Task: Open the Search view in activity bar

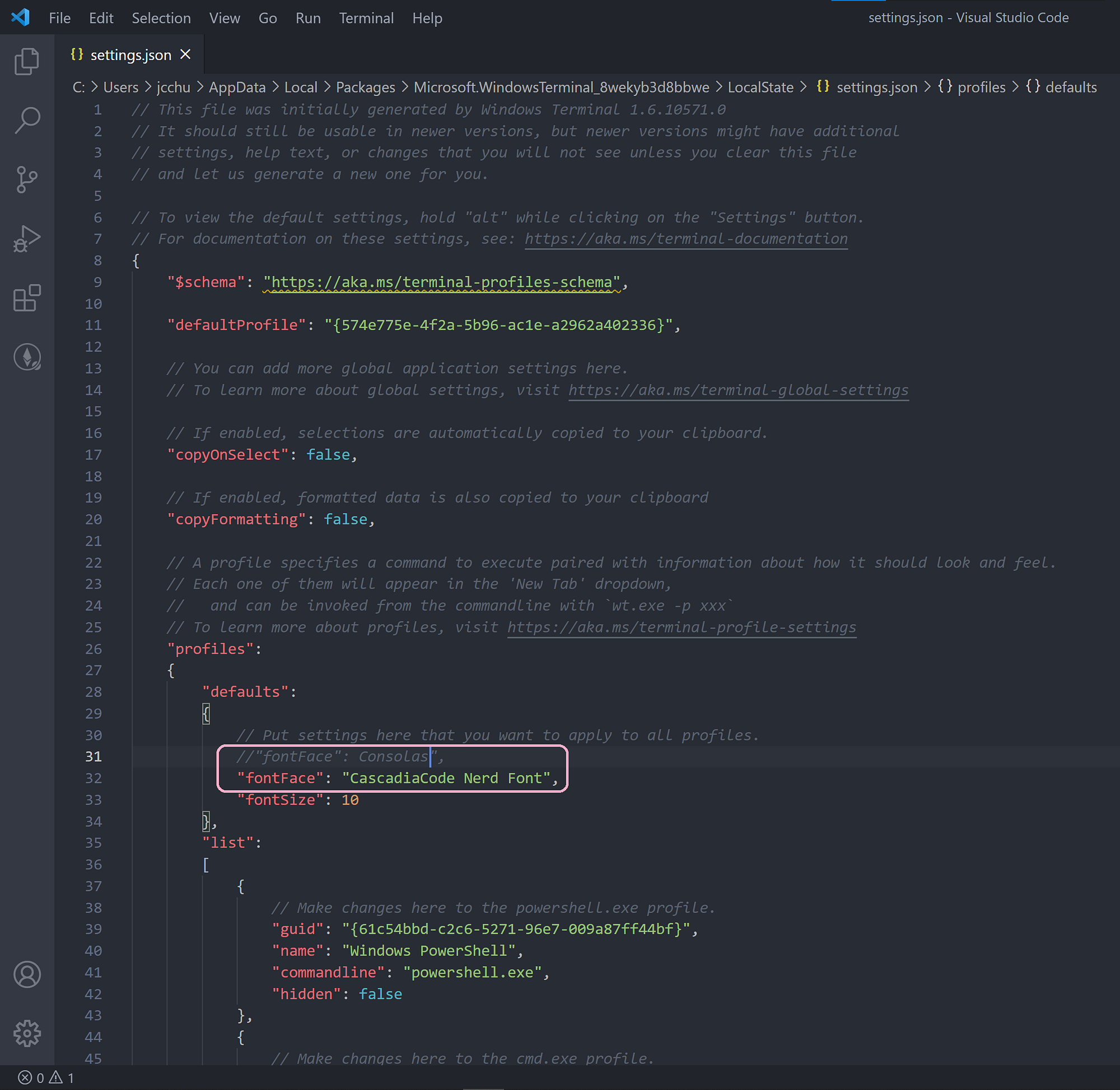Action: pos(27,120)
